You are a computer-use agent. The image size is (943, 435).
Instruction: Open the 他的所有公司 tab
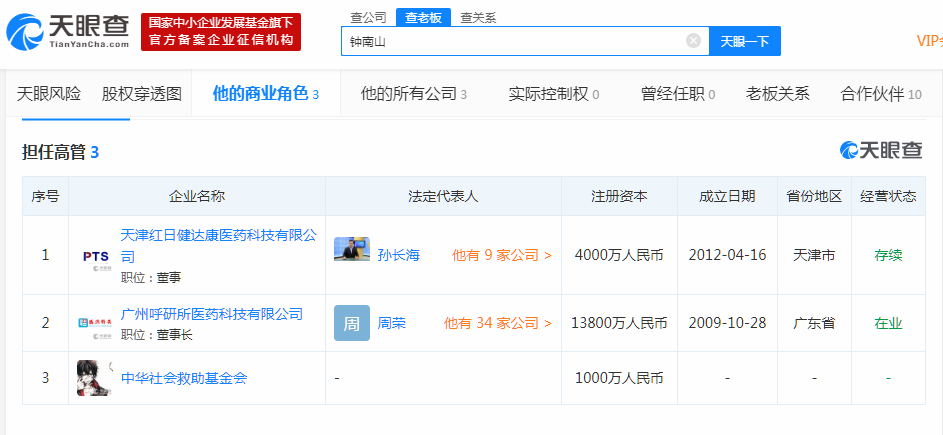point(414,94)
